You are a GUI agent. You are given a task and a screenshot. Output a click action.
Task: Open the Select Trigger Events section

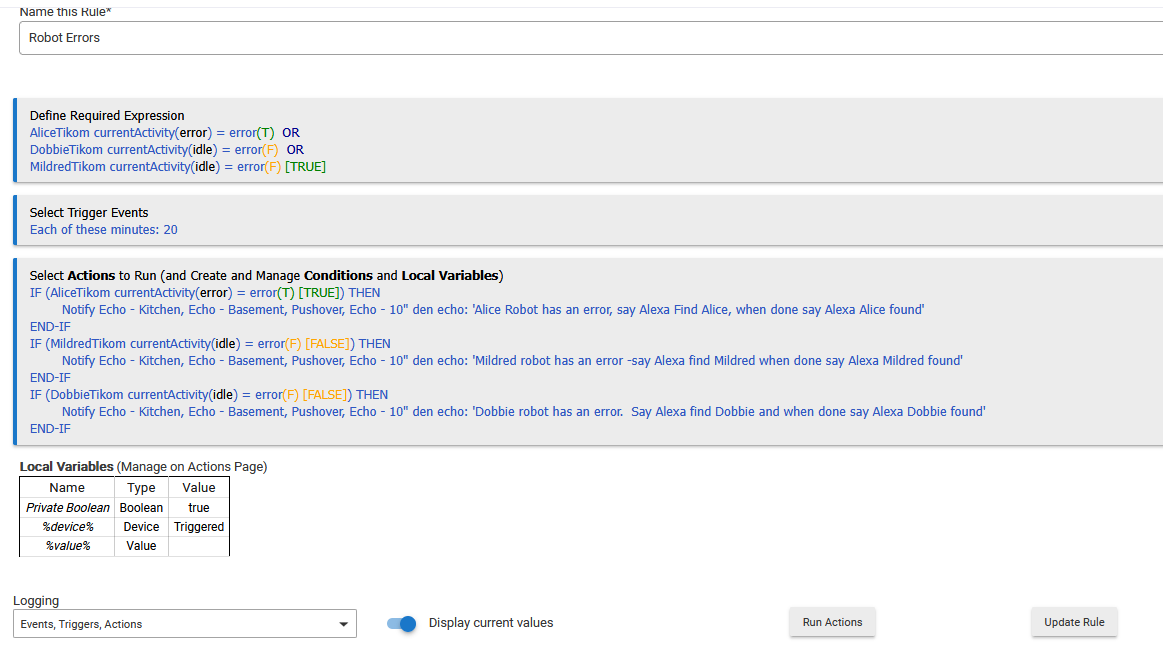click(89, 213)
